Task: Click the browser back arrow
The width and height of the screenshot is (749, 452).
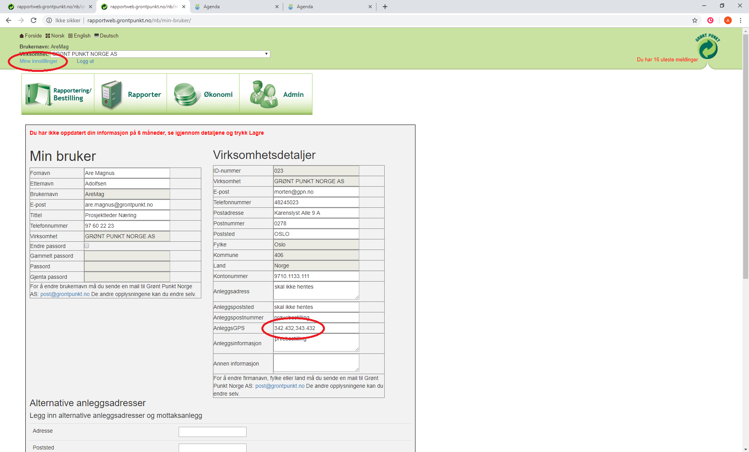Action: pos(8,21)
